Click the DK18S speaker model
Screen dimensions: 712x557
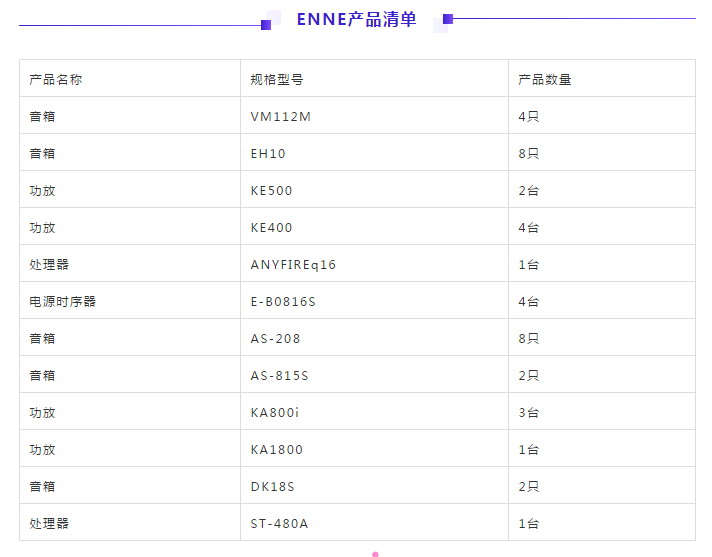[x=272, y=487]
